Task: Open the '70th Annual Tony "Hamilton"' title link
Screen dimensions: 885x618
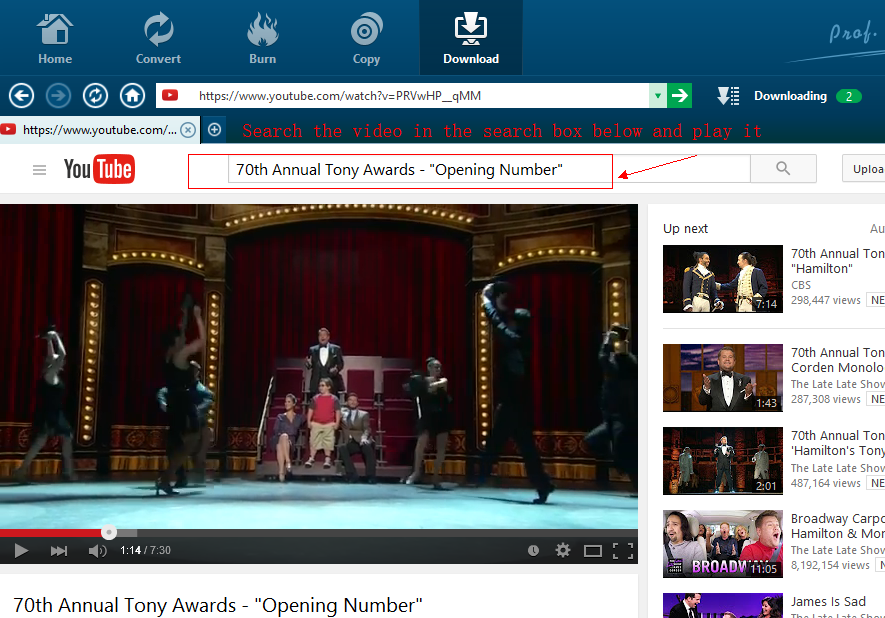Action: click(x=838, y=261)
